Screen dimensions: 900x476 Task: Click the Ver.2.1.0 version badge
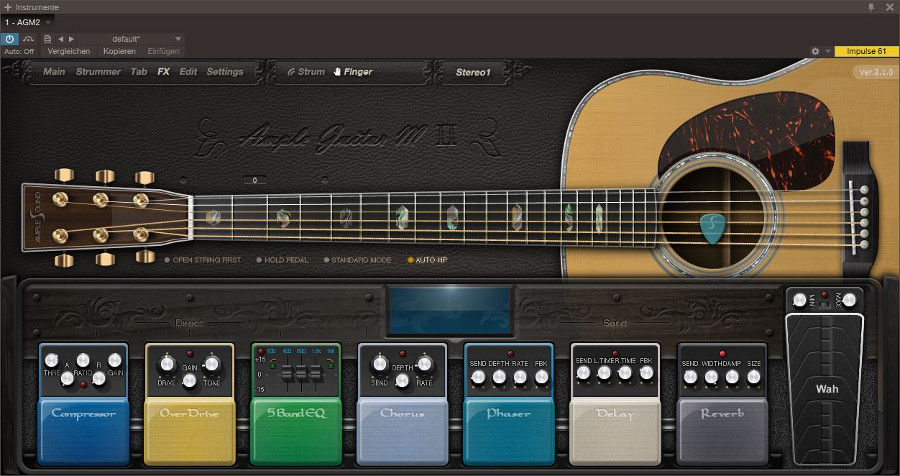click(x=876, y=72)
